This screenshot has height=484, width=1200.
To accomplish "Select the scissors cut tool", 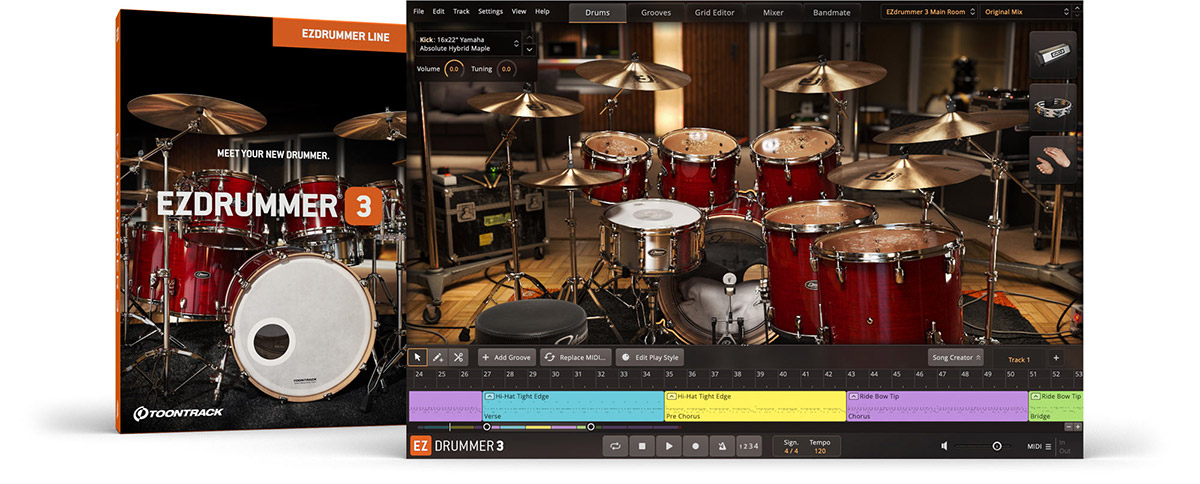I will click(x=458, y=357).
